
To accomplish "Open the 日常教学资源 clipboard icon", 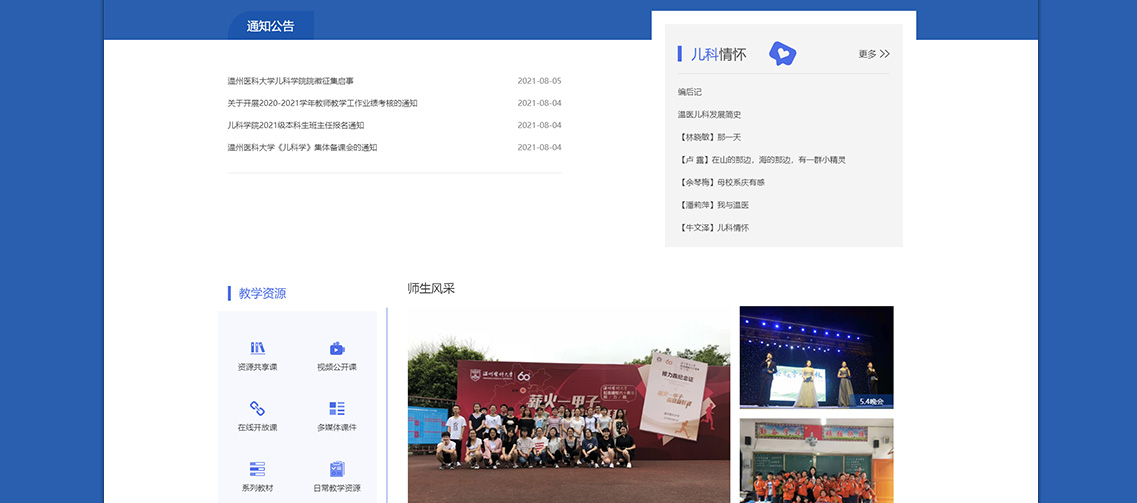I will 337,469.
